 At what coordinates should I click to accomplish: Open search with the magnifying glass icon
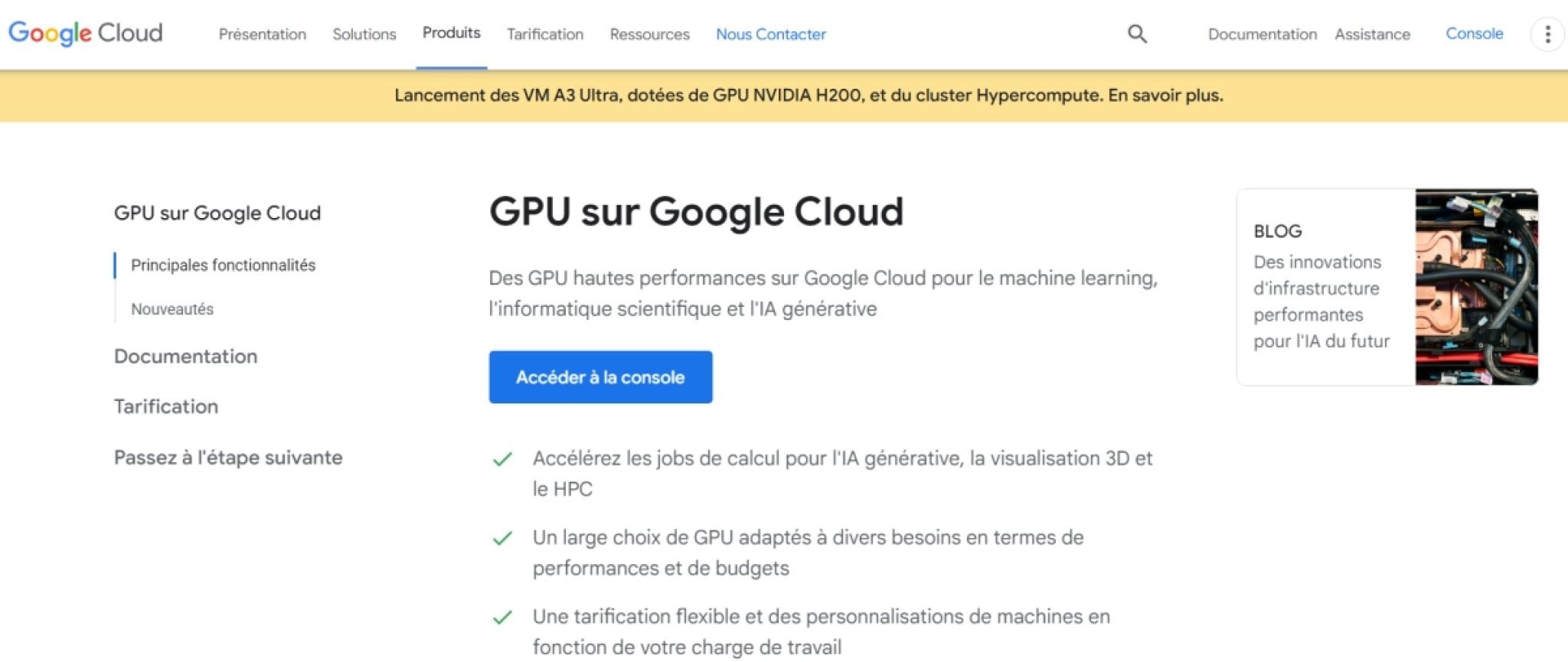coord(1136,34)
